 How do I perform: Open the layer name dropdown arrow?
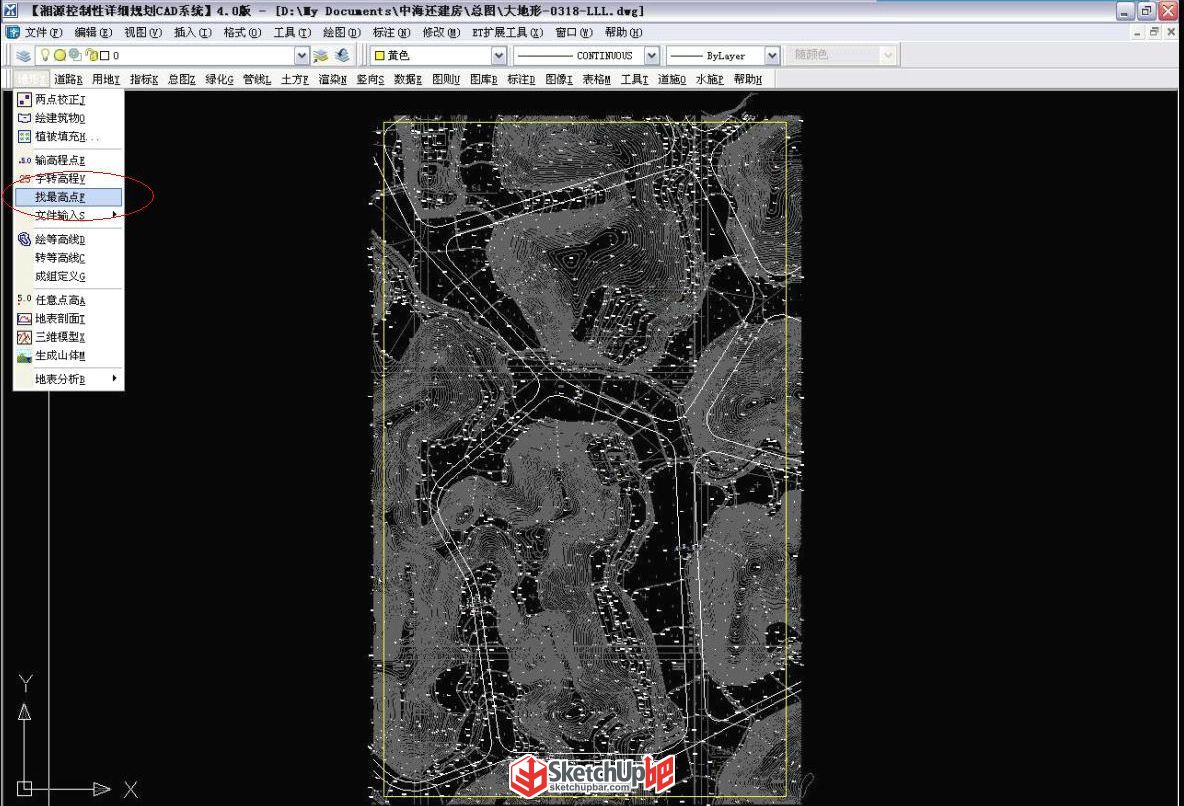[x=301, y=55]
